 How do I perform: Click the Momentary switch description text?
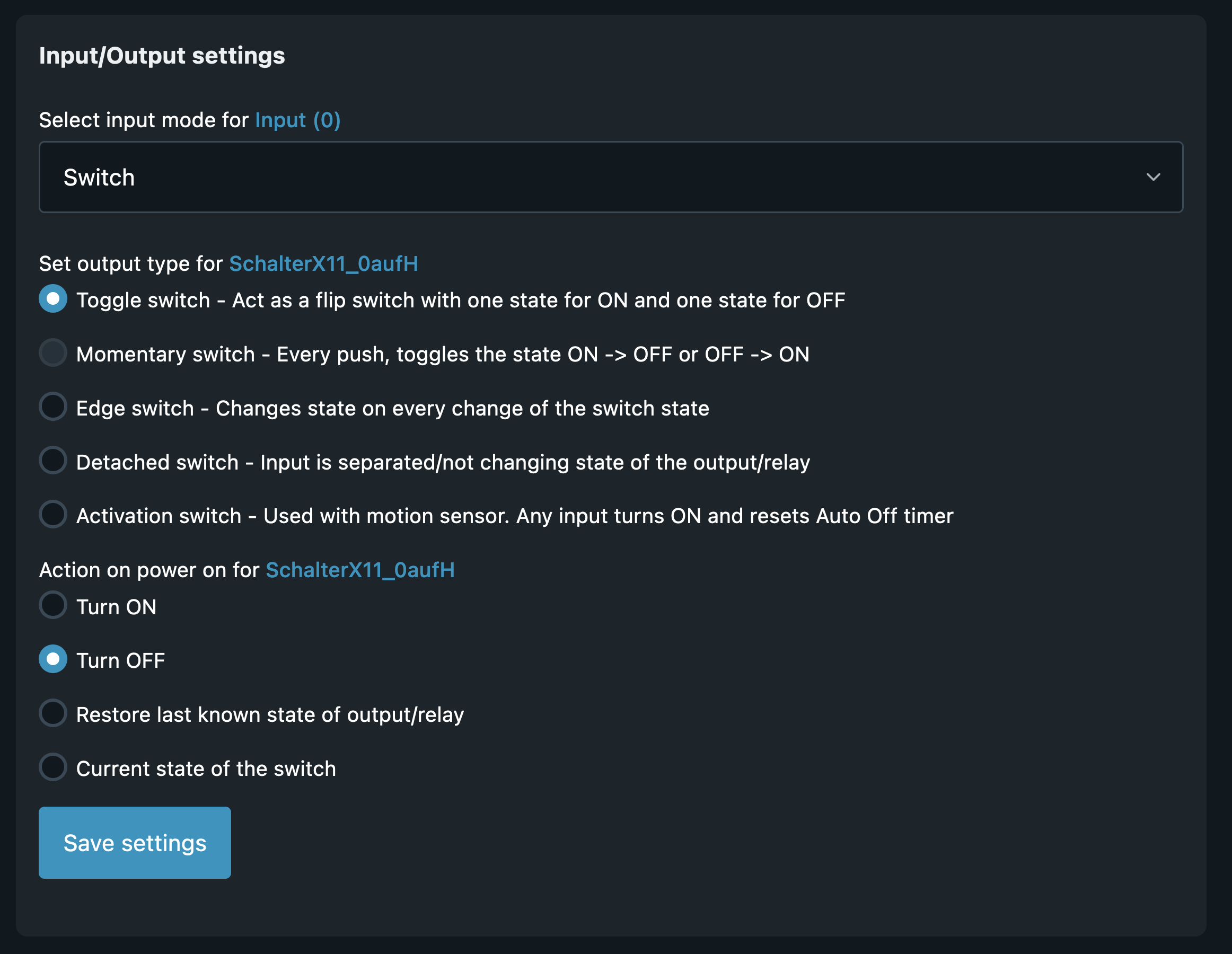click(443, 355)
